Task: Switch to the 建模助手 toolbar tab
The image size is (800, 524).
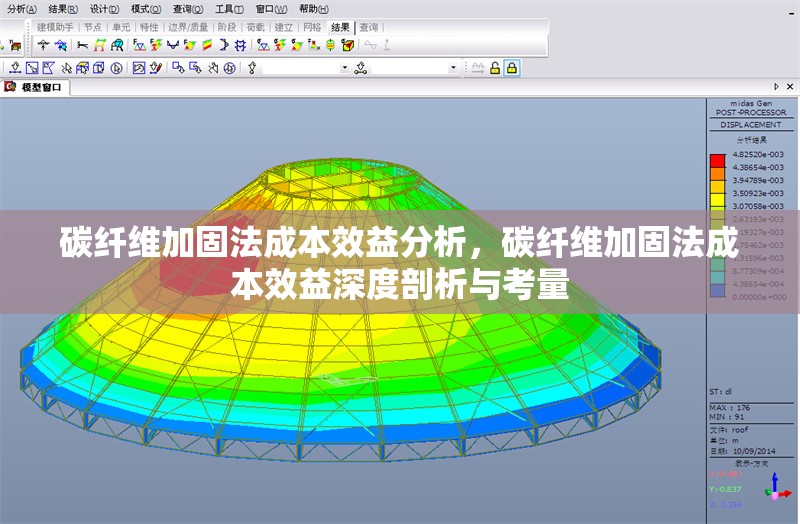Action: [x=55, y=27]
